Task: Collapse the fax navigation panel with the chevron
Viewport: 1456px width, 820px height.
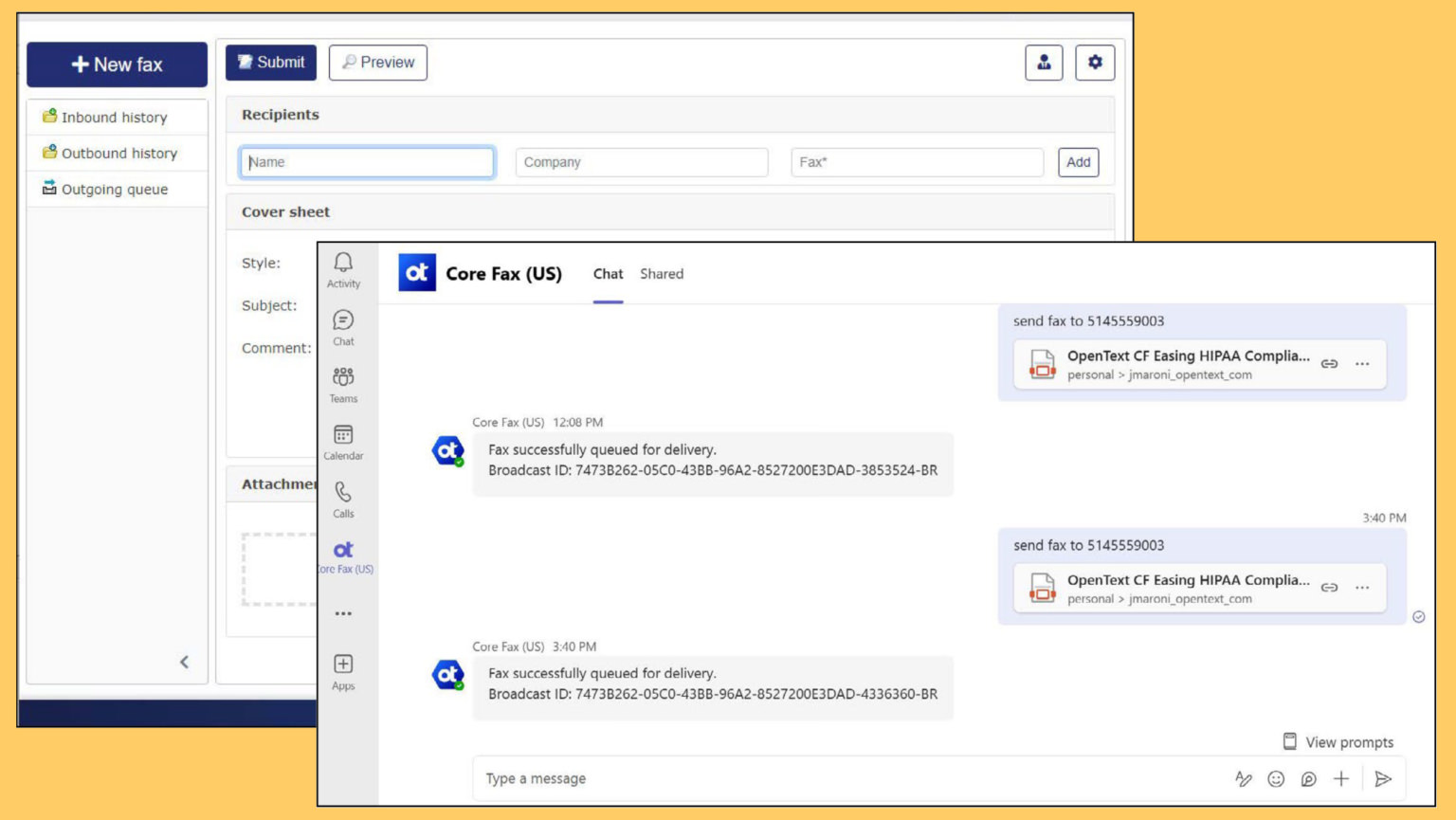Action: pos(185,662)
